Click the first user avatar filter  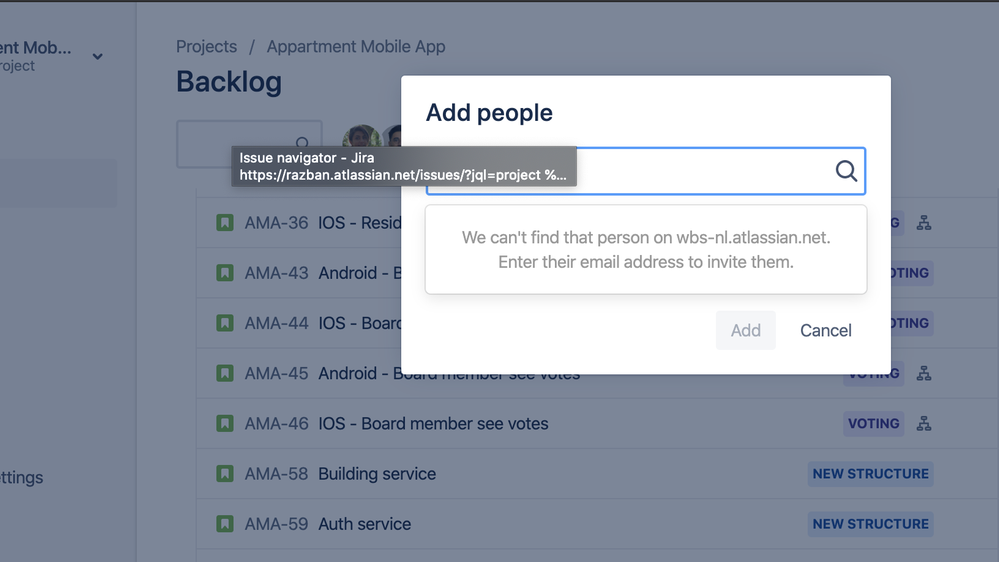coord(362,136)
